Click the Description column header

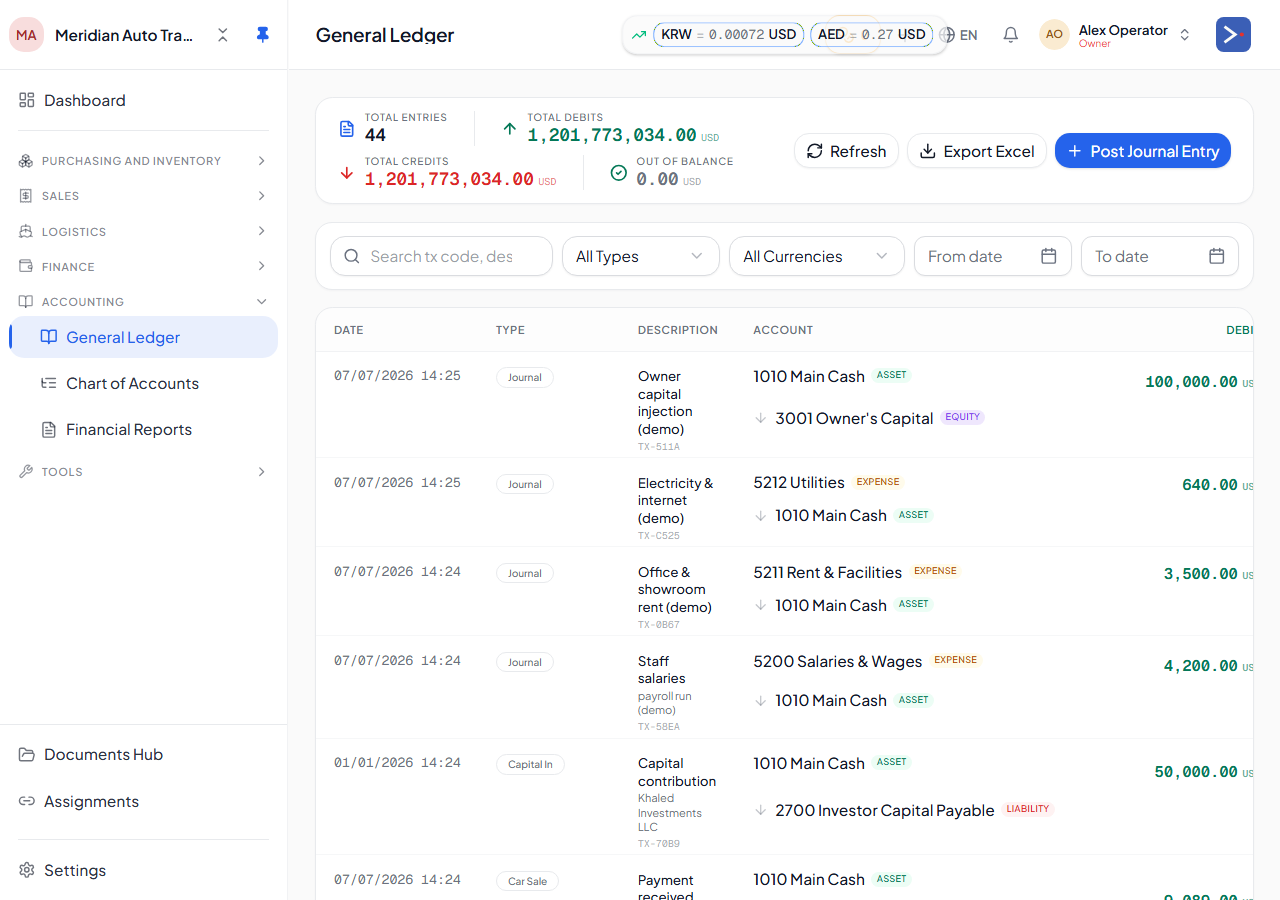[x=678, y=330]
